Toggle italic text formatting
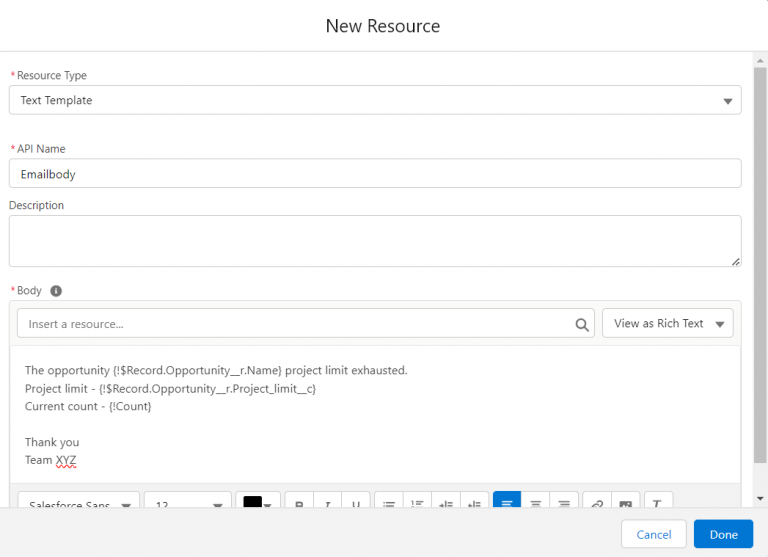The height and width of the screenshot is (557, 768). click(x=327, y=503)
